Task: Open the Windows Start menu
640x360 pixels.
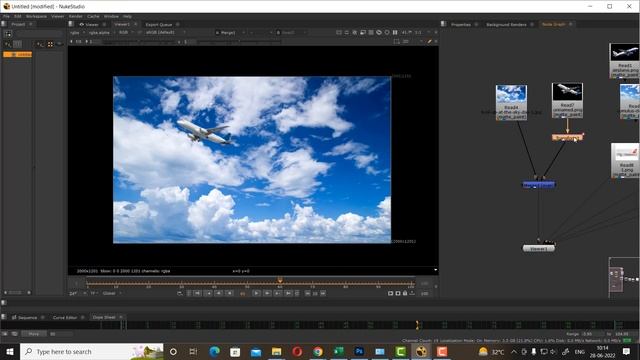Action: click(10, 351)
